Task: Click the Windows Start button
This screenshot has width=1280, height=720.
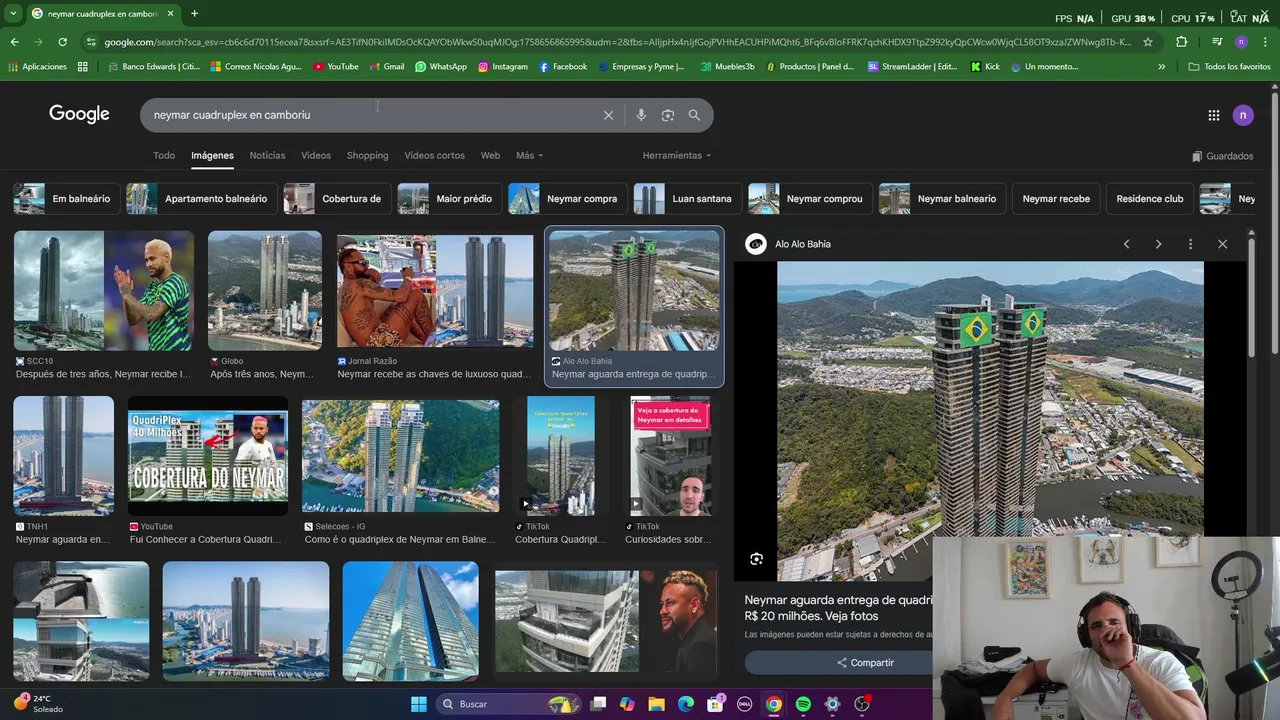Action: [x=419, y=704]
